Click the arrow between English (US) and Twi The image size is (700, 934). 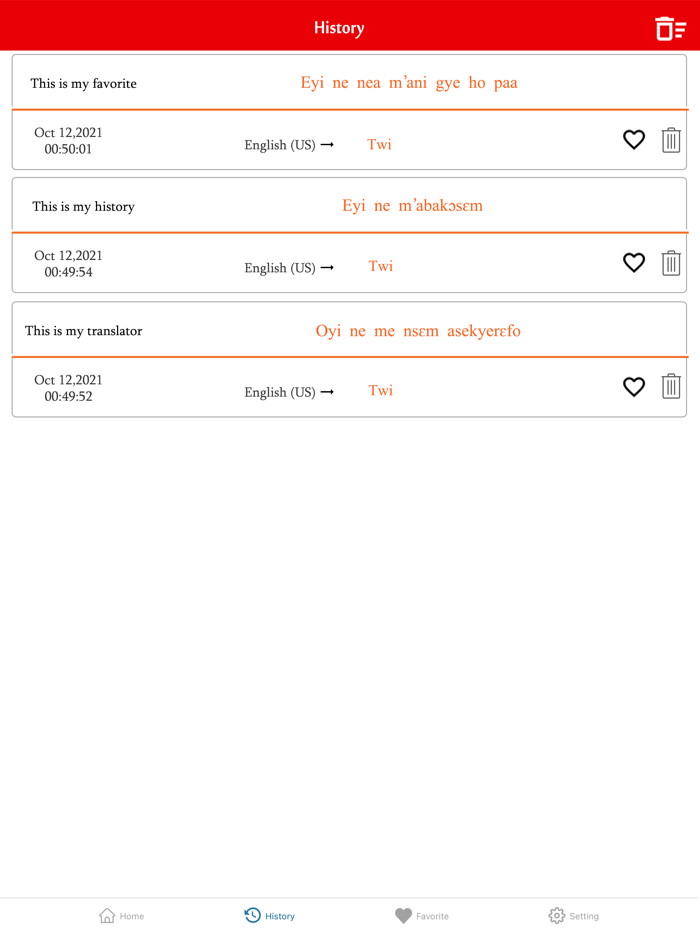point(330,145)
